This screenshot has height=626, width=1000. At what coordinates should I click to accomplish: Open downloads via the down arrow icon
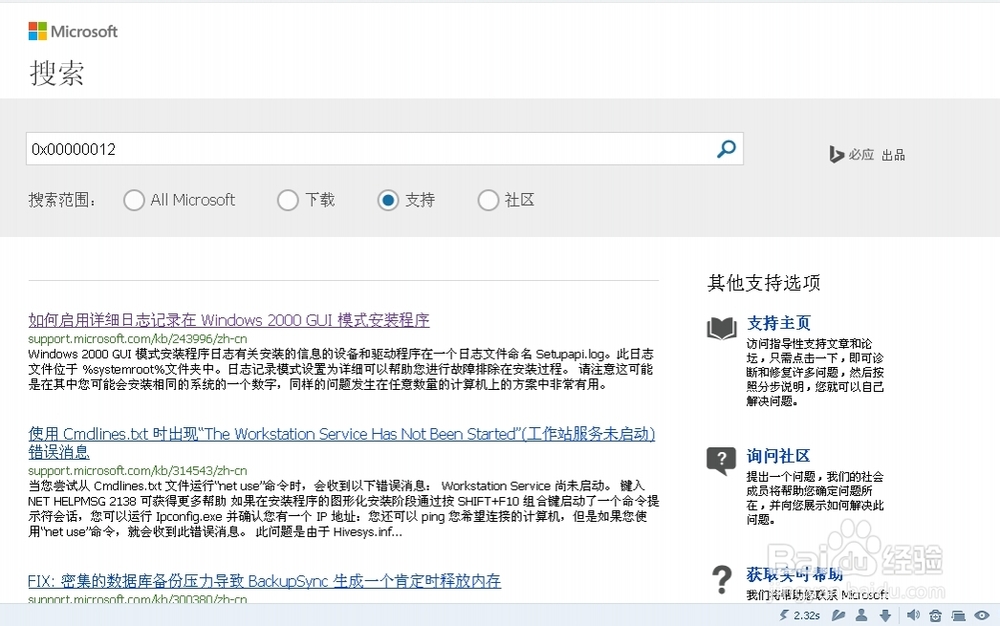coord(885,615)
